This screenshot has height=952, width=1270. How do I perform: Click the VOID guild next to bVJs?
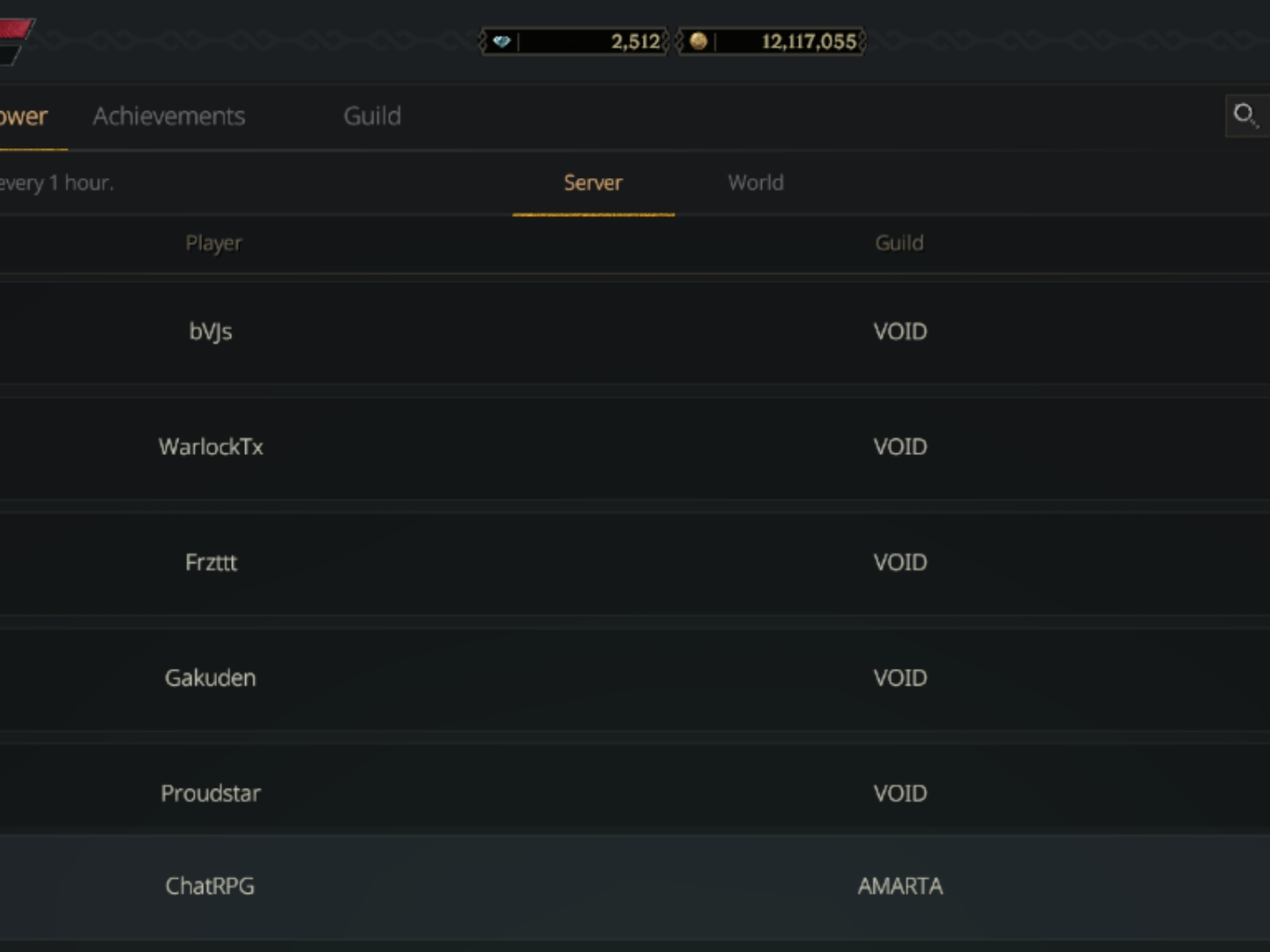click(x=900, y=331)
